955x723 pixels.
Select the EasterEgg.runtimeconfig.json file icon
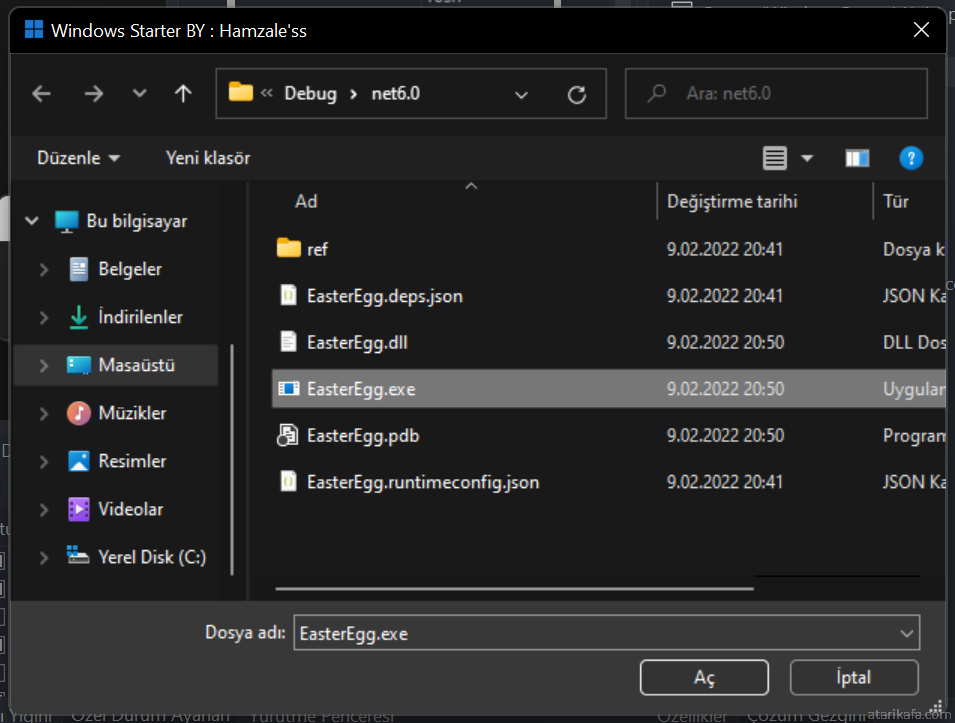tap(288, 482)
